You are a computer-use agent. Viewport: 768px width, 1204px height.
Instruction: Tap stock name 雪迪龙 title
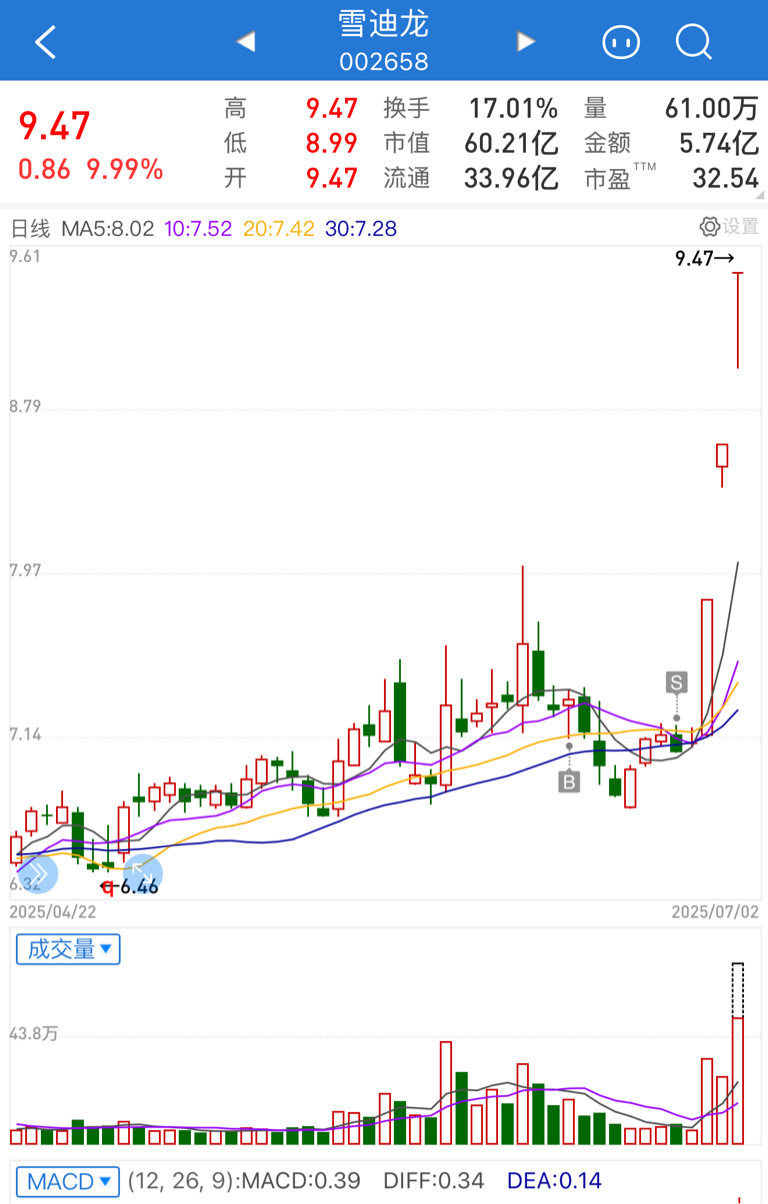click(384, 24)
